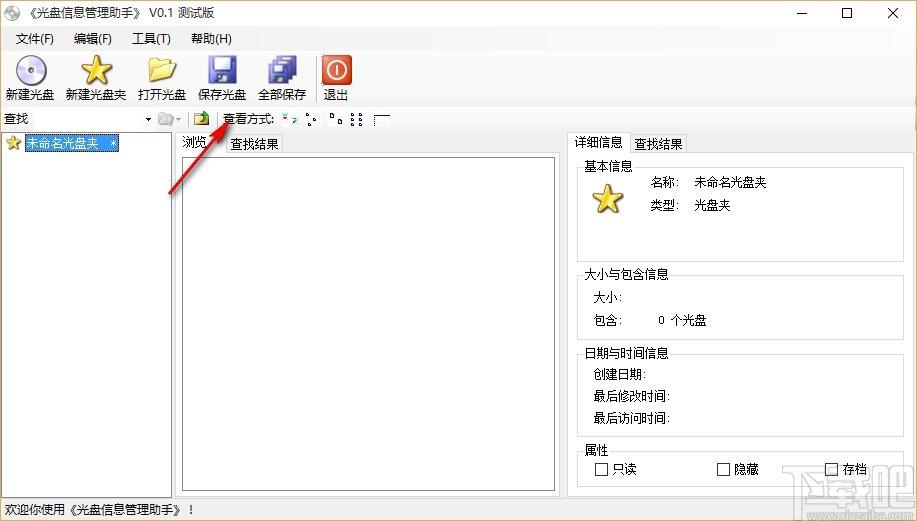Screen dimensions: 917x521
Task: Open the 帮助(H) menu
Action: (x=211, y=39)
